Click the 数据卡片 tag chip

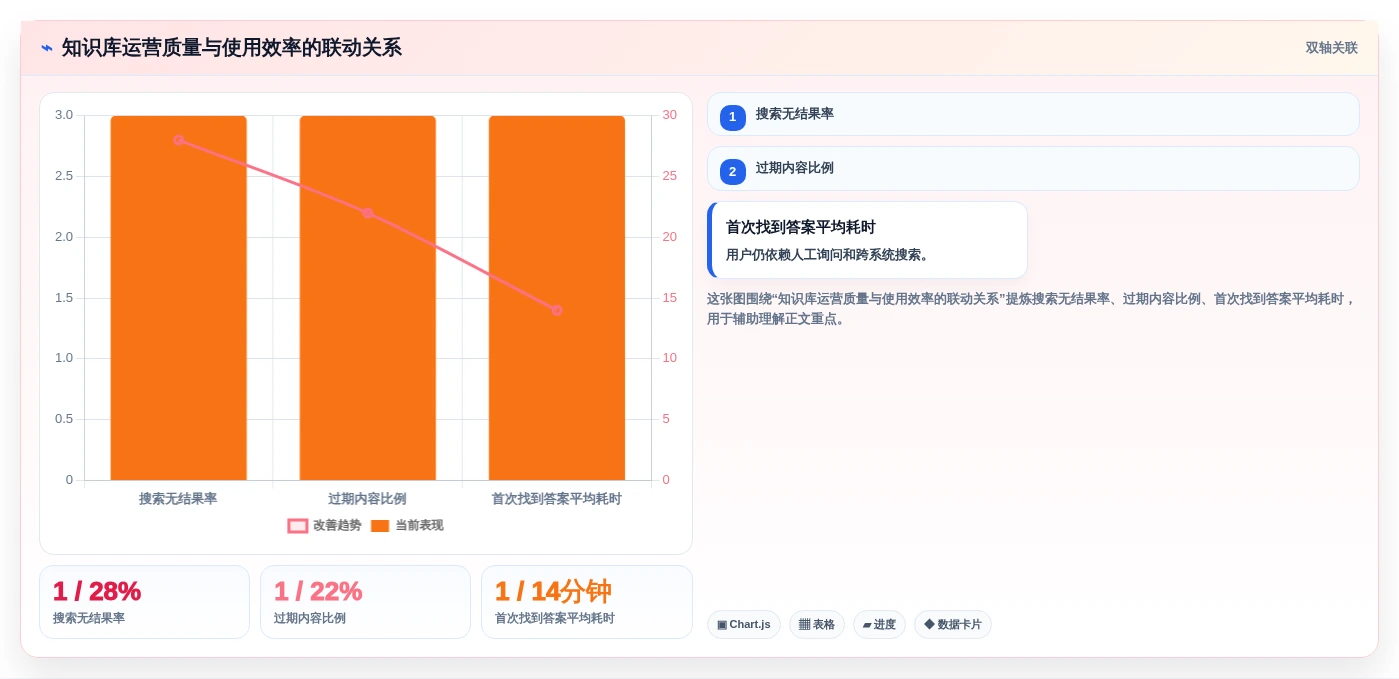pyautogui.click(x=952, y=624)
